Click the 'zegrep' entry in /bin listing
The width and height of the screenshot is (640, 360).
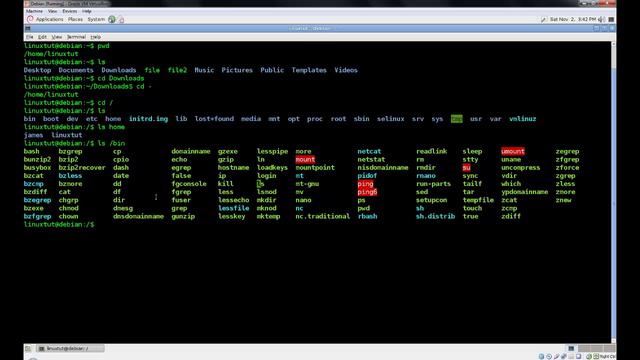pos(567,151)
